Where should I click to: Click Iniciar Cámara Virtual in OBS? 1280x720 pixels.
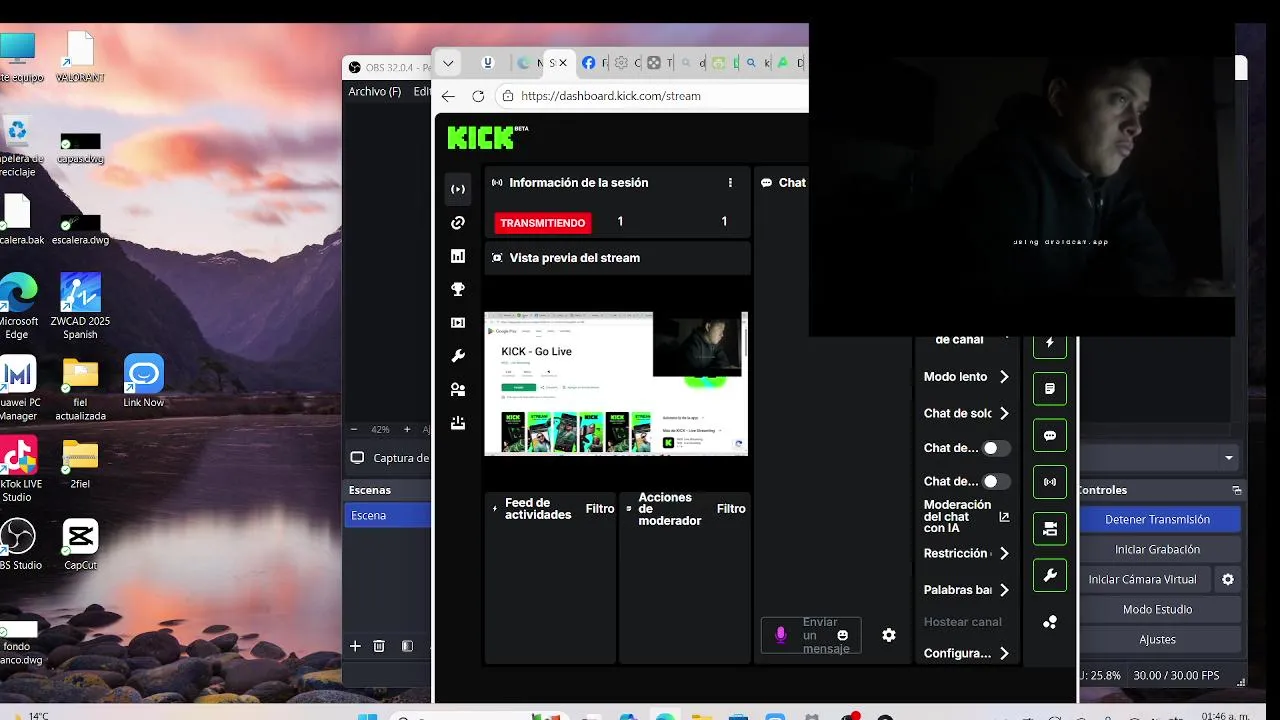pos(1143,579)
